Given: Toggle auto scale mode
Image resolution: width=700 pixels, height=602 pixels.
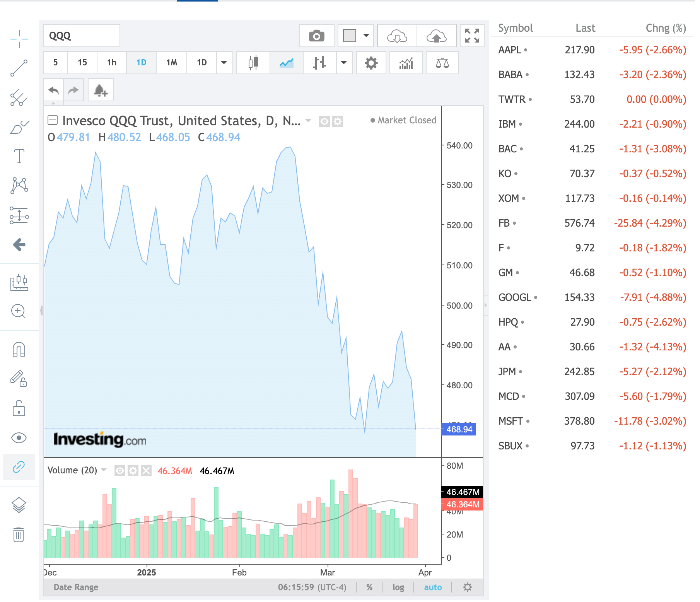Looking at the screenshot, I should tap(433, 587).
